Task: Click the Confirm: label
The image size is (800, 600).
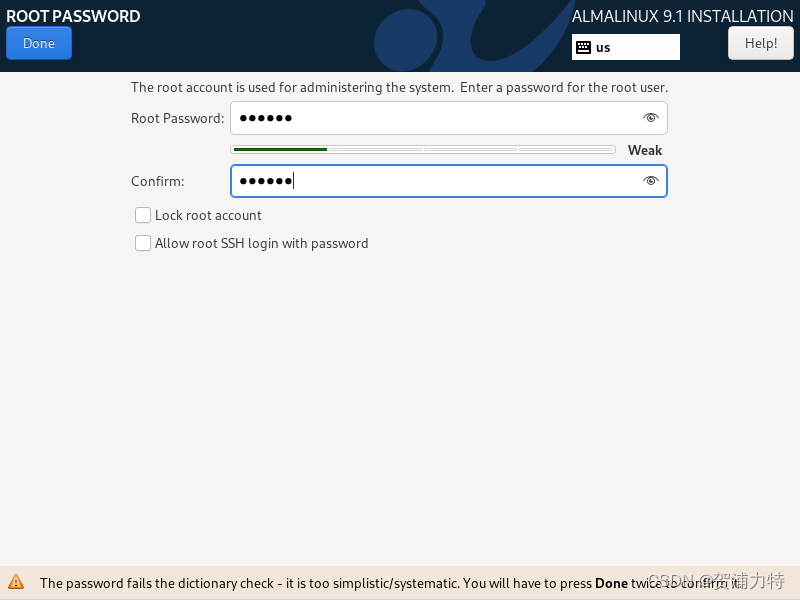Action: tap(158, 182)
